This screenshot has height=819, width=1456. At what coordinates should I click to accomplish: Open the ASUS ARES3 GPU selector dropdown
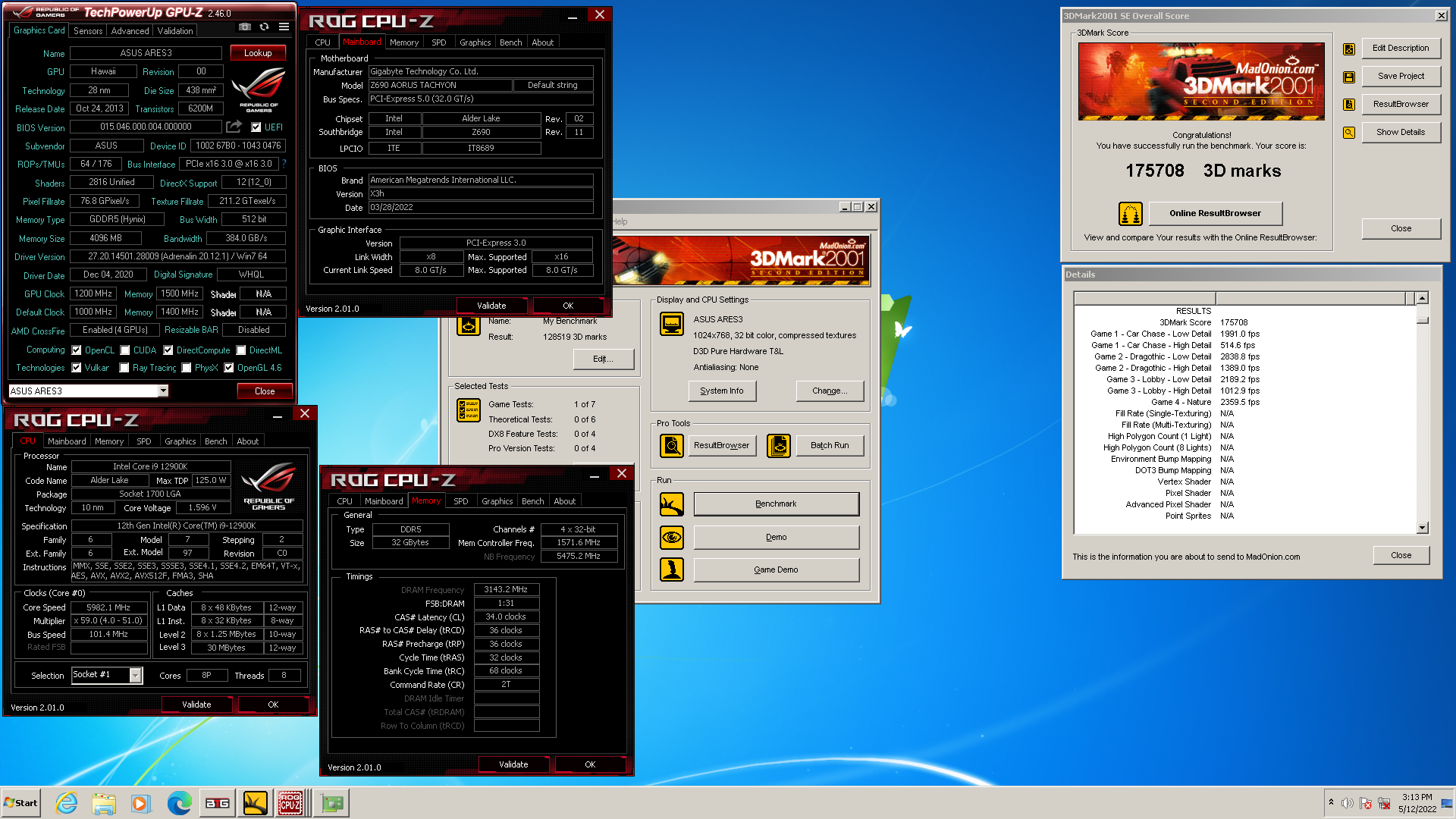(x=163, y=391)
